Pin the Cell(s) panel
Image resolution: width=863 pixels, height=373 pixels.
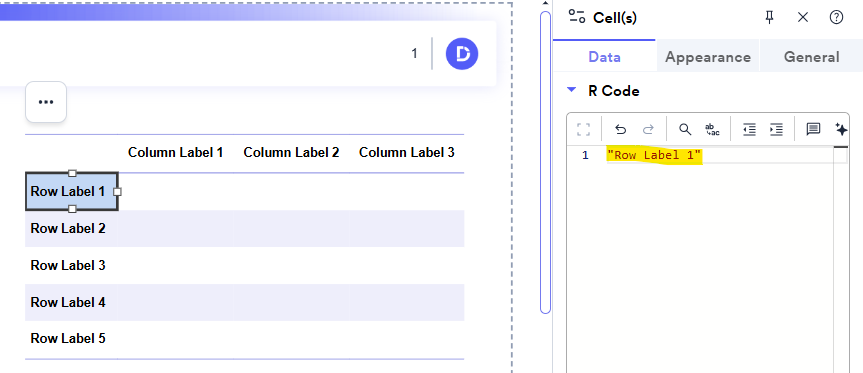769,18
